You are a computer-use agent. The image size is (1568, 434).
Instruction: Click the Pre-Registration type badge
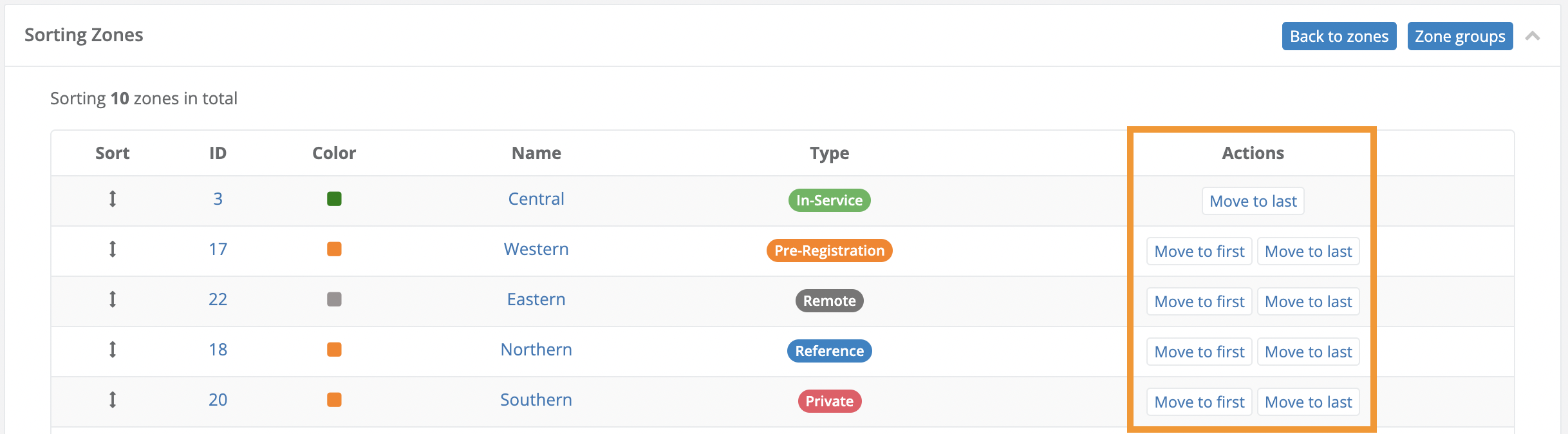tap(829, 250)
